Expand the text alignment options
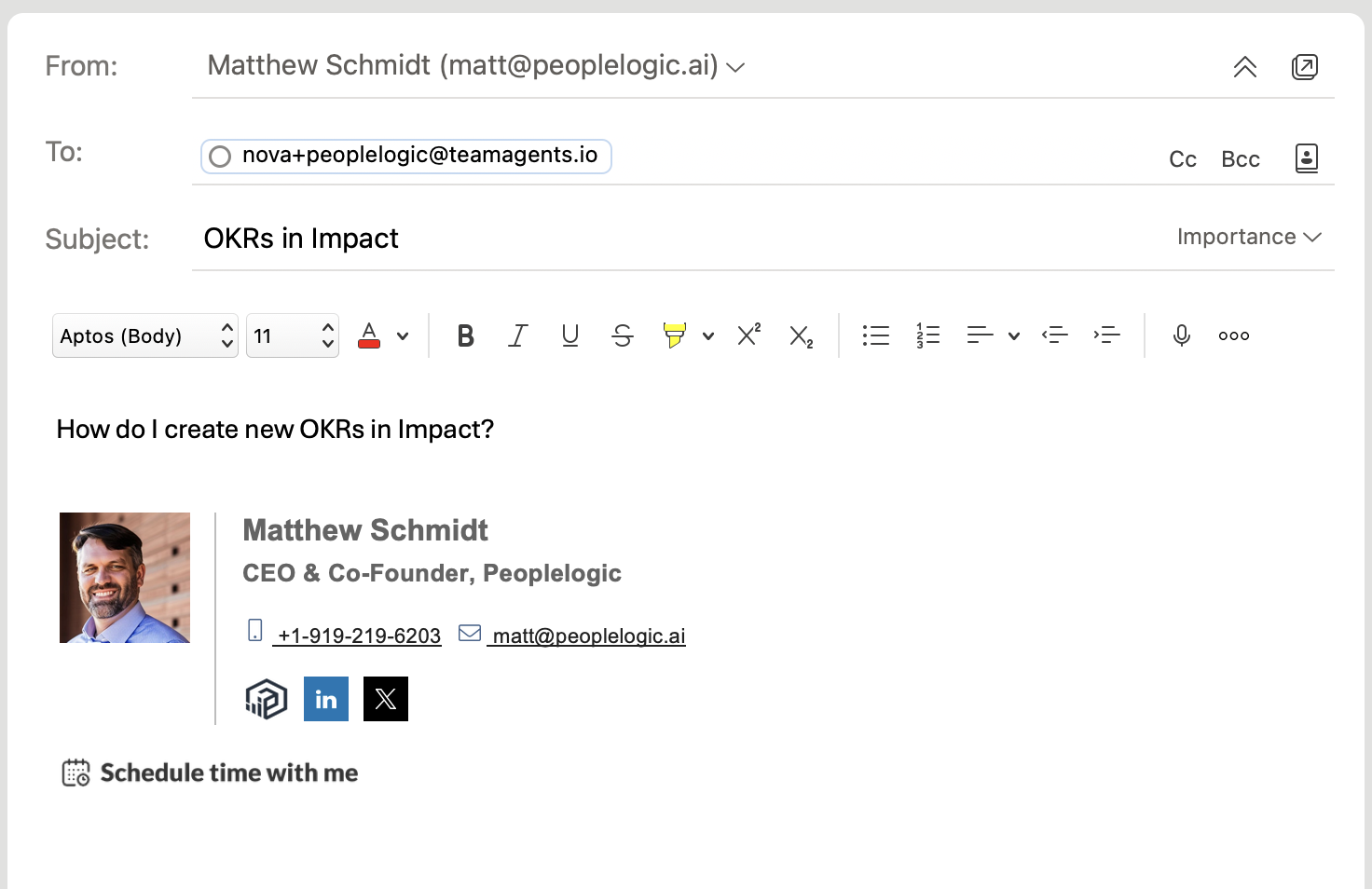Screen dimensions: 1372x889 (1014, 335)
